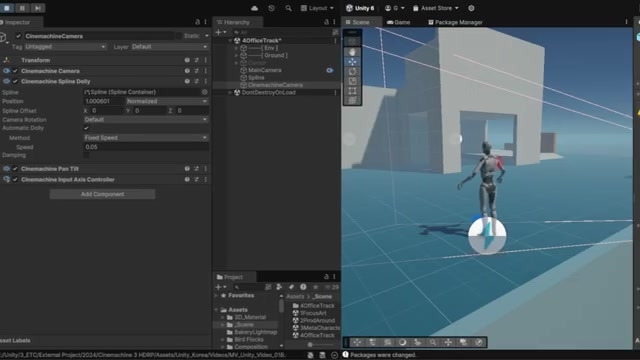
Task: Click the Cinemachine brain icon beside MainCamera
Action: [x=329, y=70]
